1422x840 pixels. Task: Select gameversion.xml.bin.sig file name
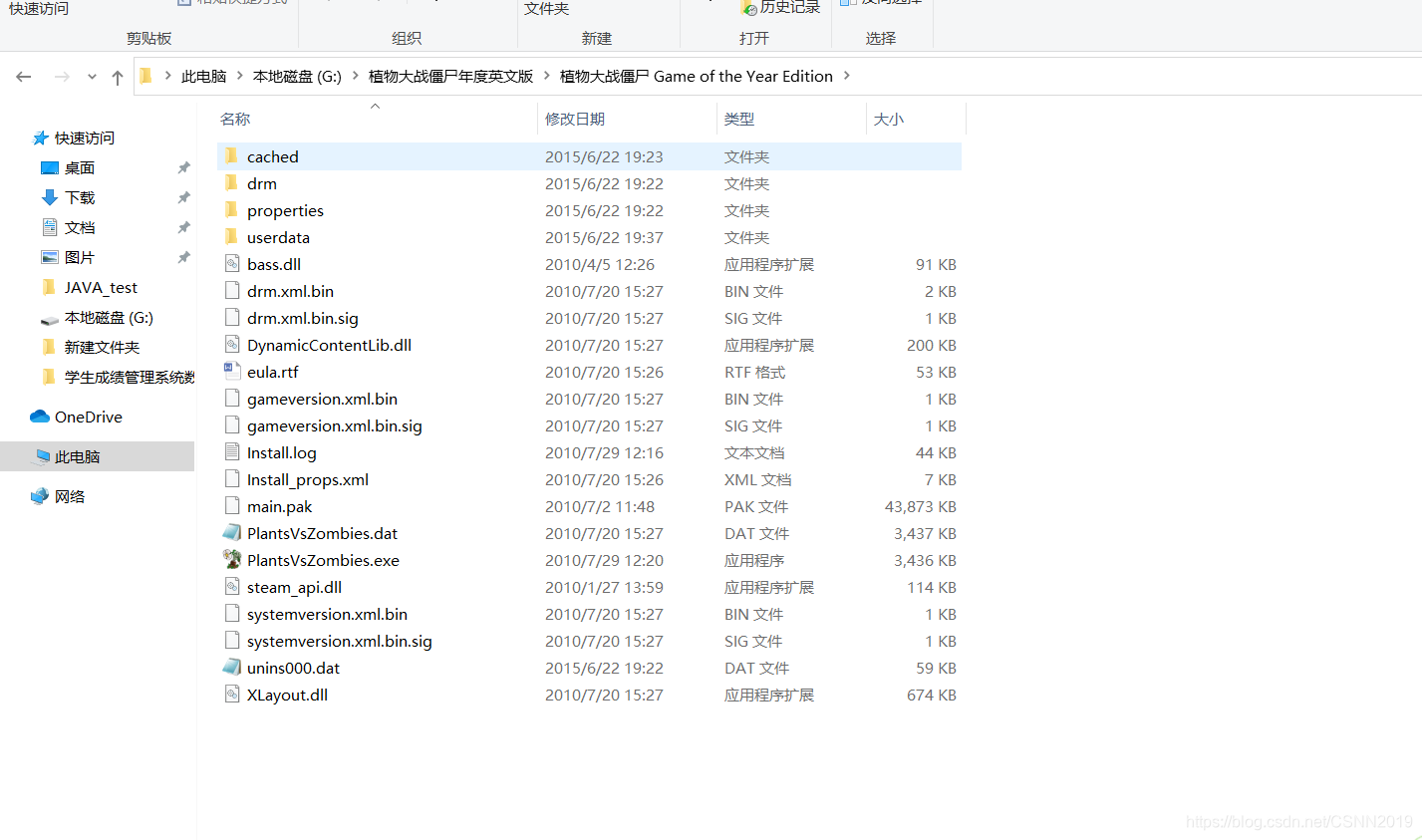coord(335,425)
